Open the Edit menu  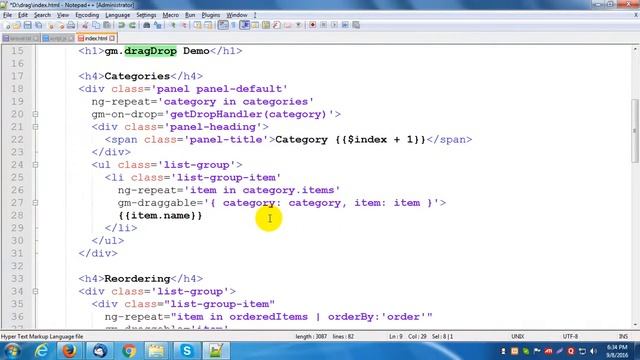(x=23, y=15)
